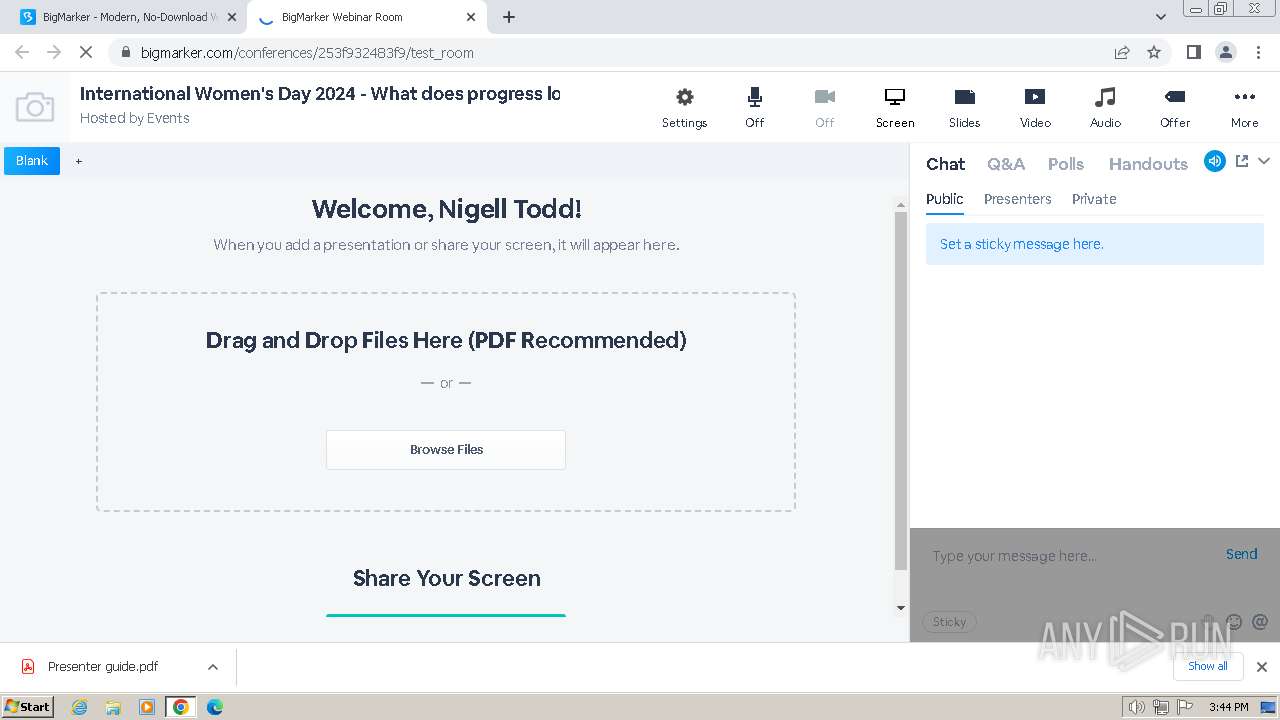Image resolution: width=1280 pixels, height=720 pixels.
Task: Click the main area scrollbar thumb
Action: (x=901, y=390)
